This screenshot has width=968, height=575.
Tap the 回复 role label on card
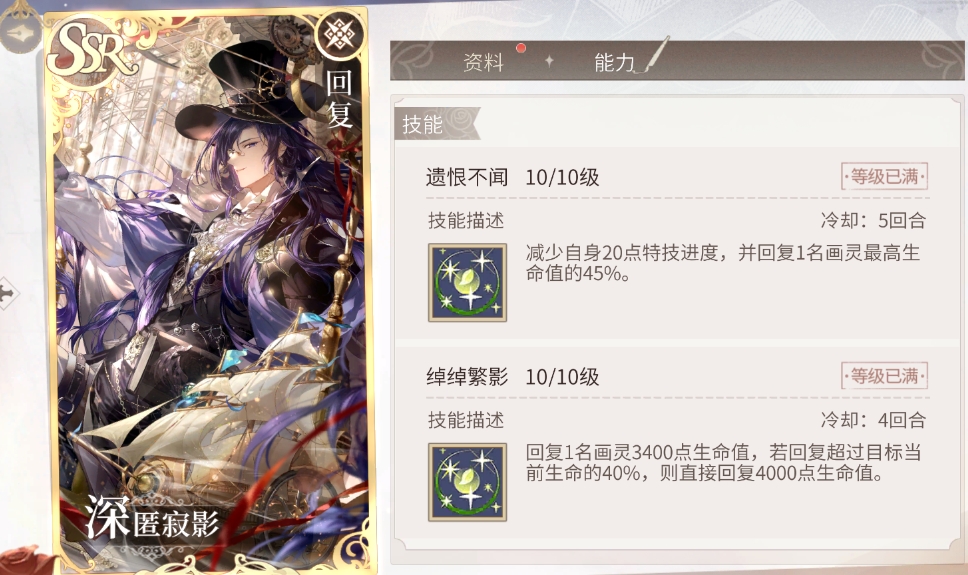339,99
